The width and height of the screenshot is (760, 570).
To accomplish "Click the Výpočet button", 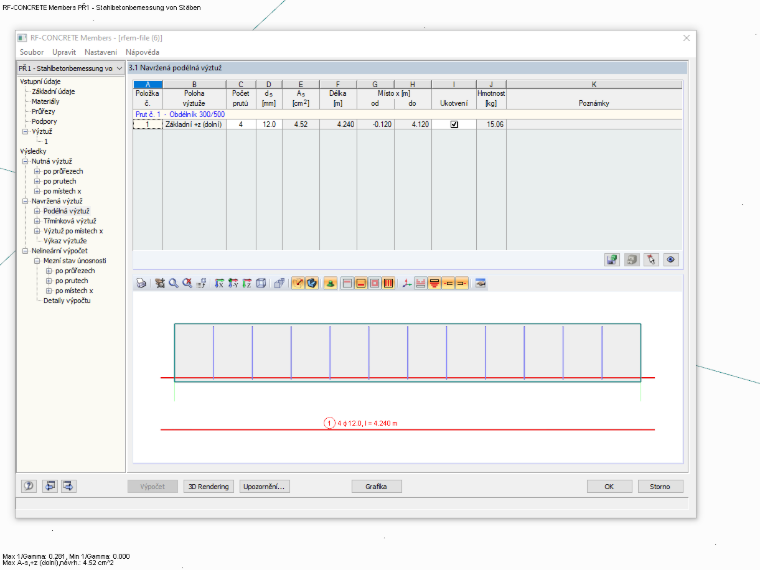I will tap(152, 486).
